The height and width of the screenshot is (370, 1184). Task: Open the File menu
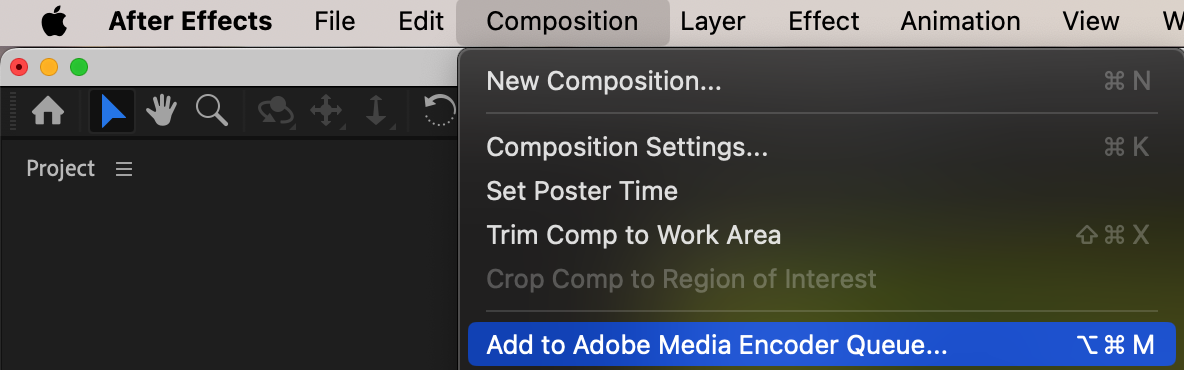tap(335, 21)
